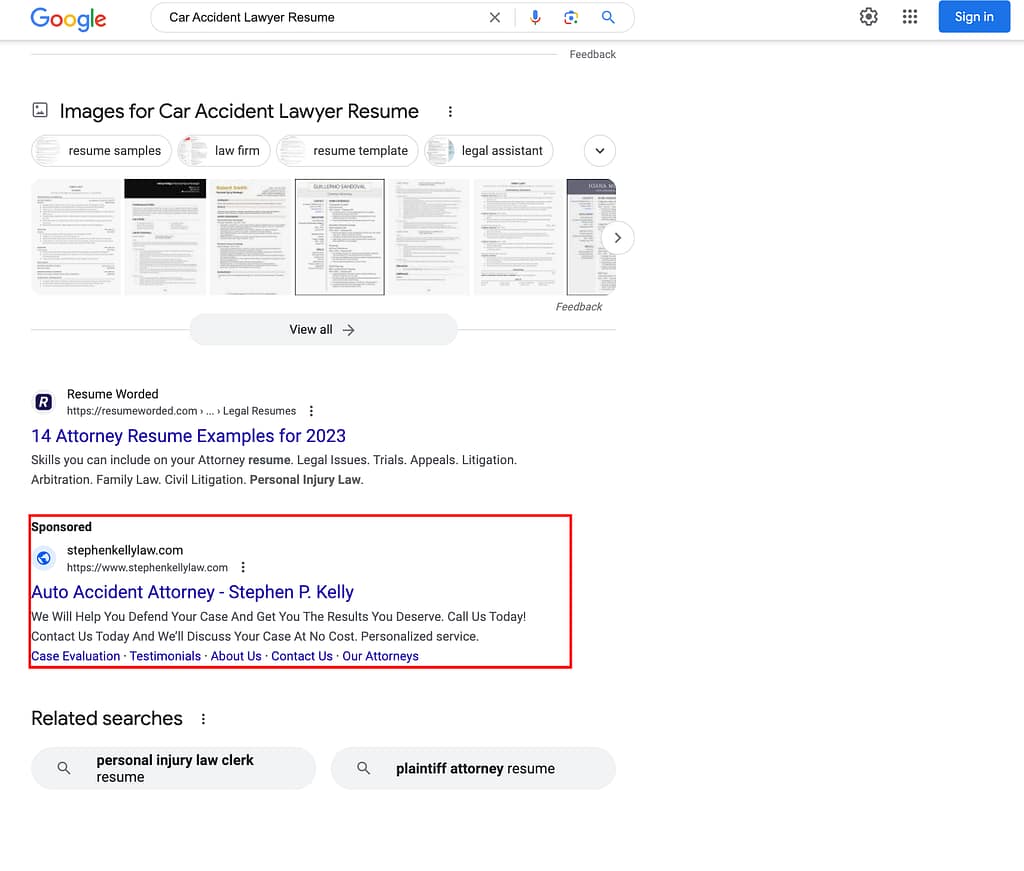Open sixth resume image thumbnail

[518, 237]
